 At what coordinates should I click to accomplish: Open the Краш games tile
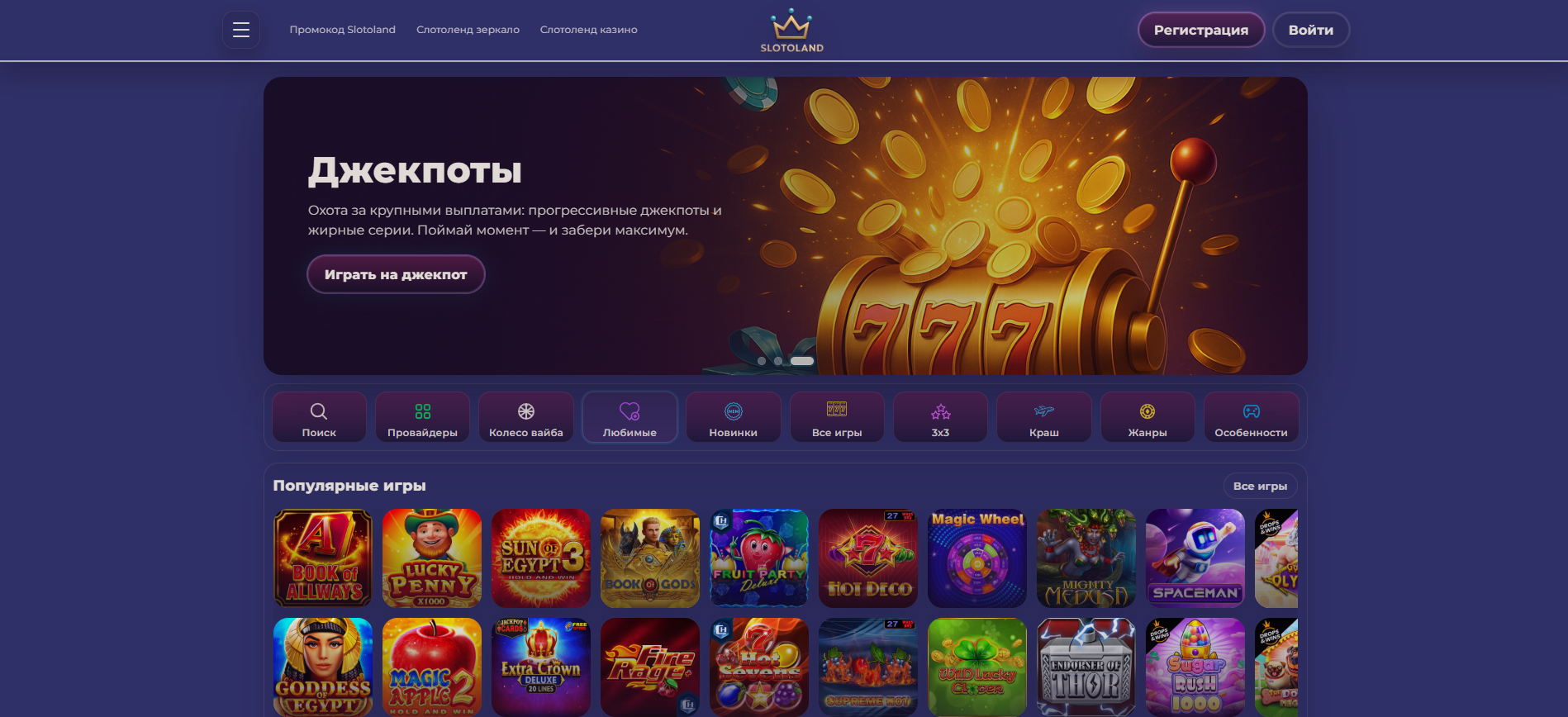[1044, 417]
